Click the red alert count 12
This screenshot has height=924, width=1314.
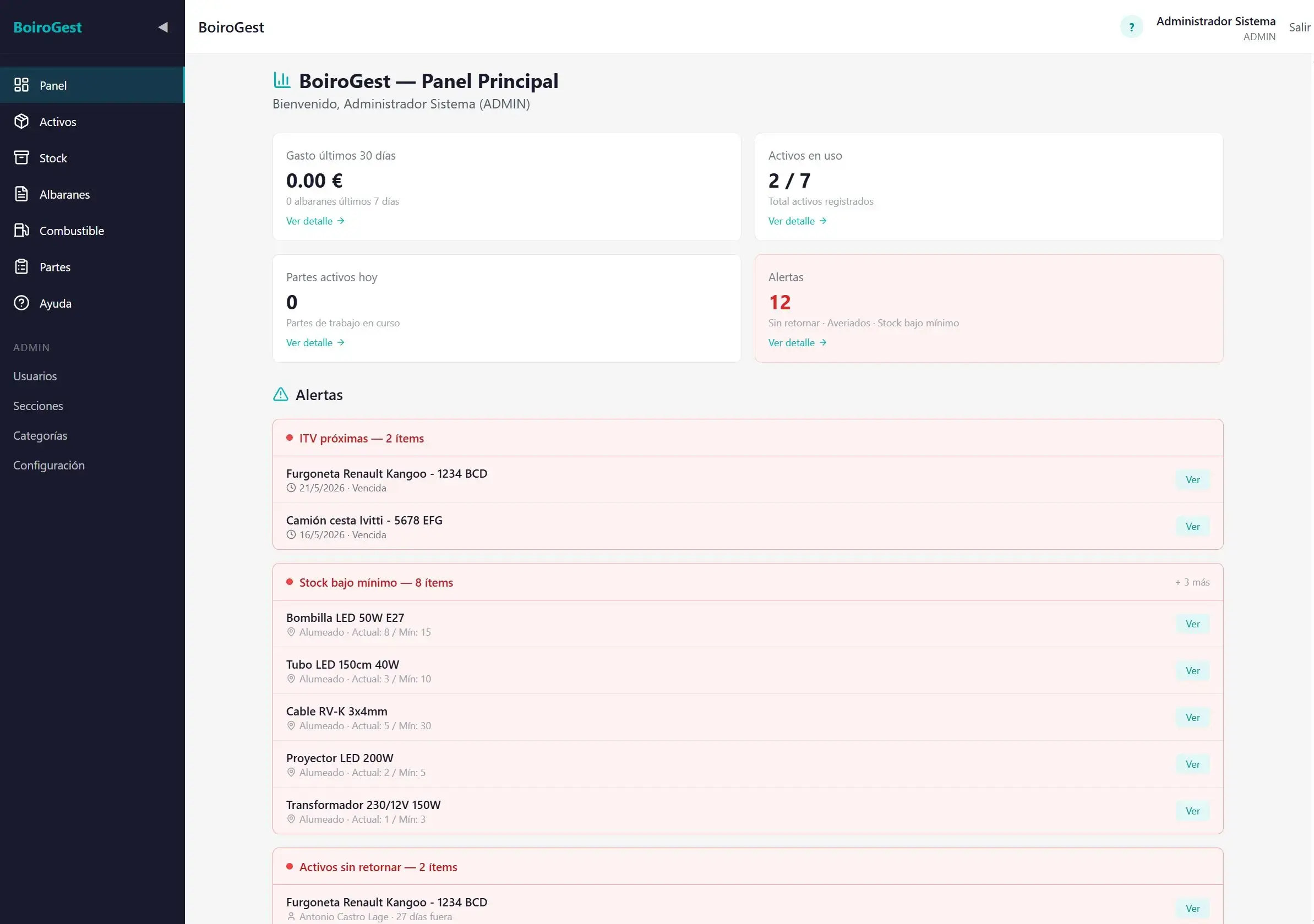point(779,302)
